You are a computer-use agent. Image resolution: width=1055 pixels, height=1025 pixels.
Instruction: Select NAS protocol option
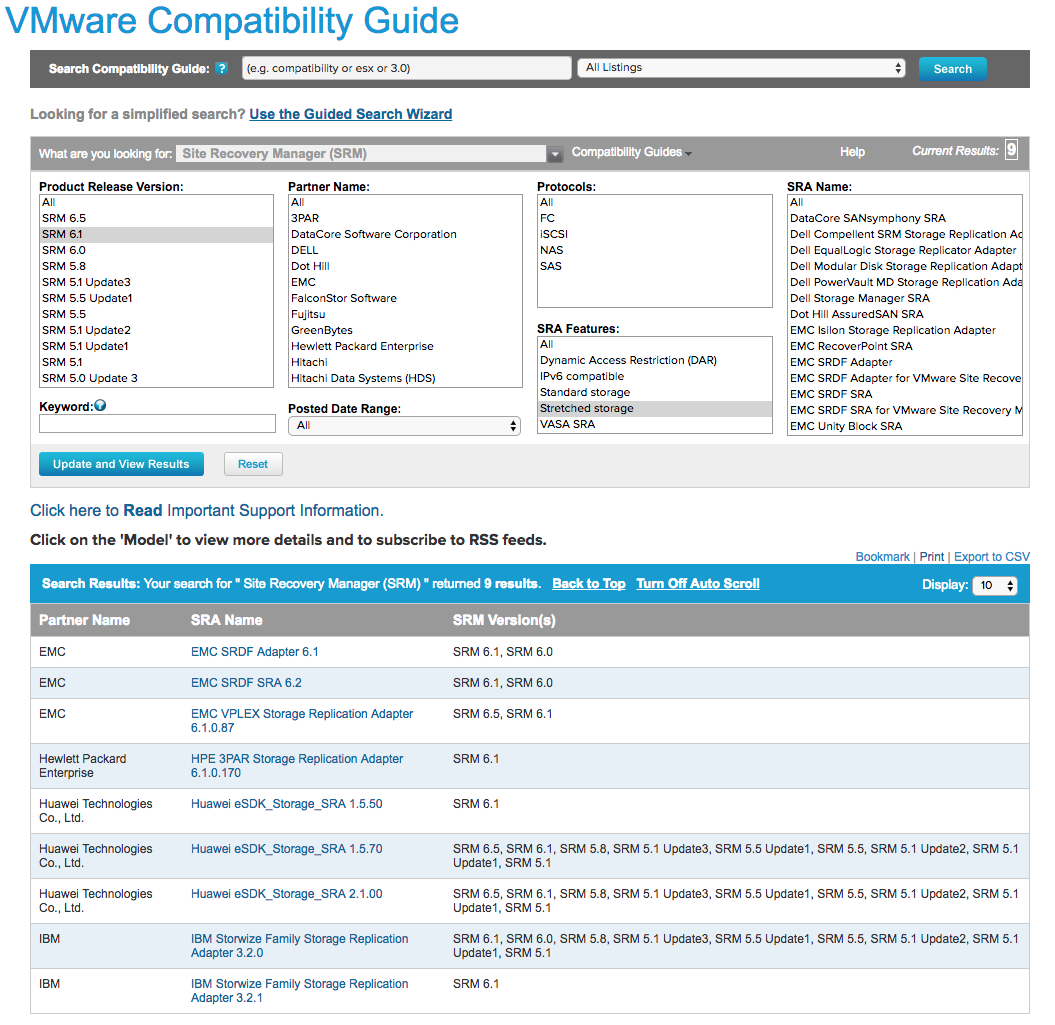pos(655,250)
